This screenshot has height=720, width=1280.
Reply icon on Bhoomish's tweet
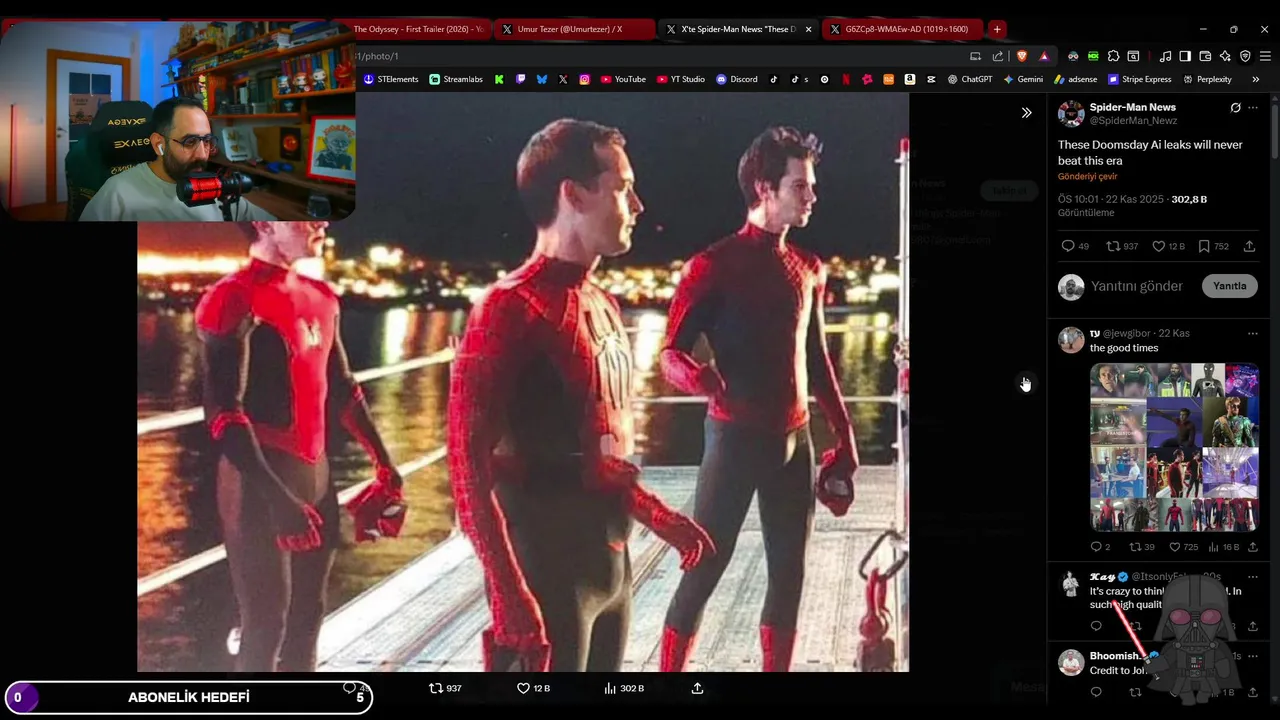(1096, 692)
